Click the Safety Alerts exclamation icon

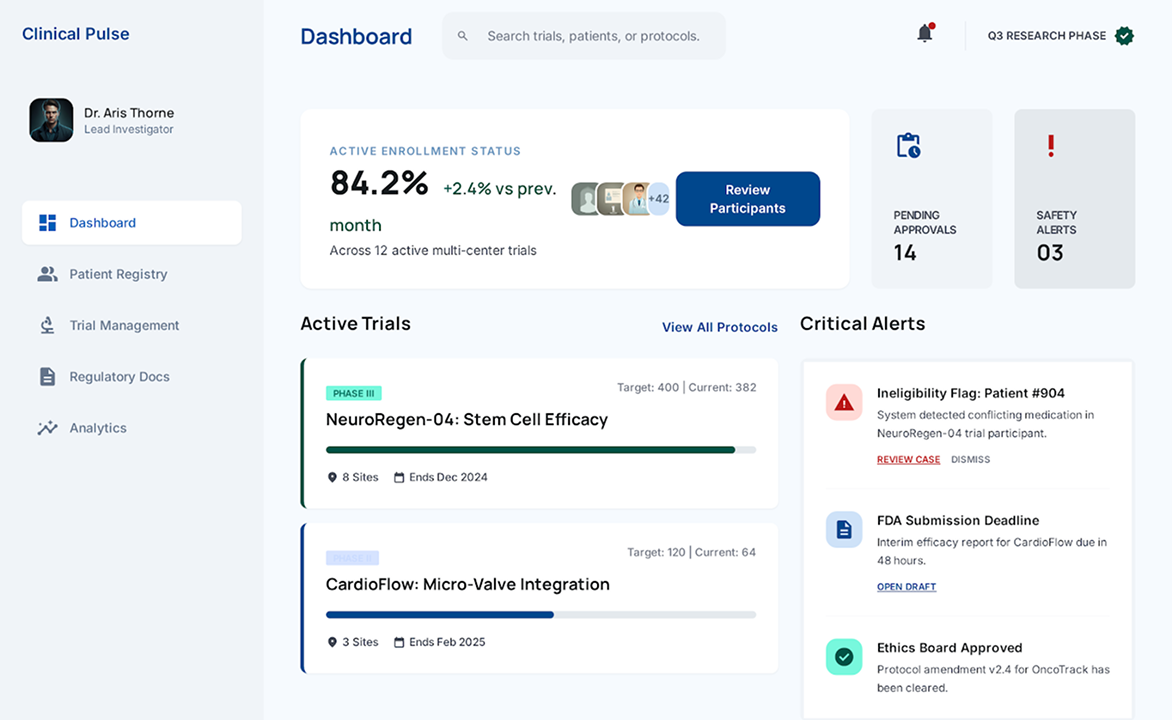pyautogui.click(x=1051, y=145)
